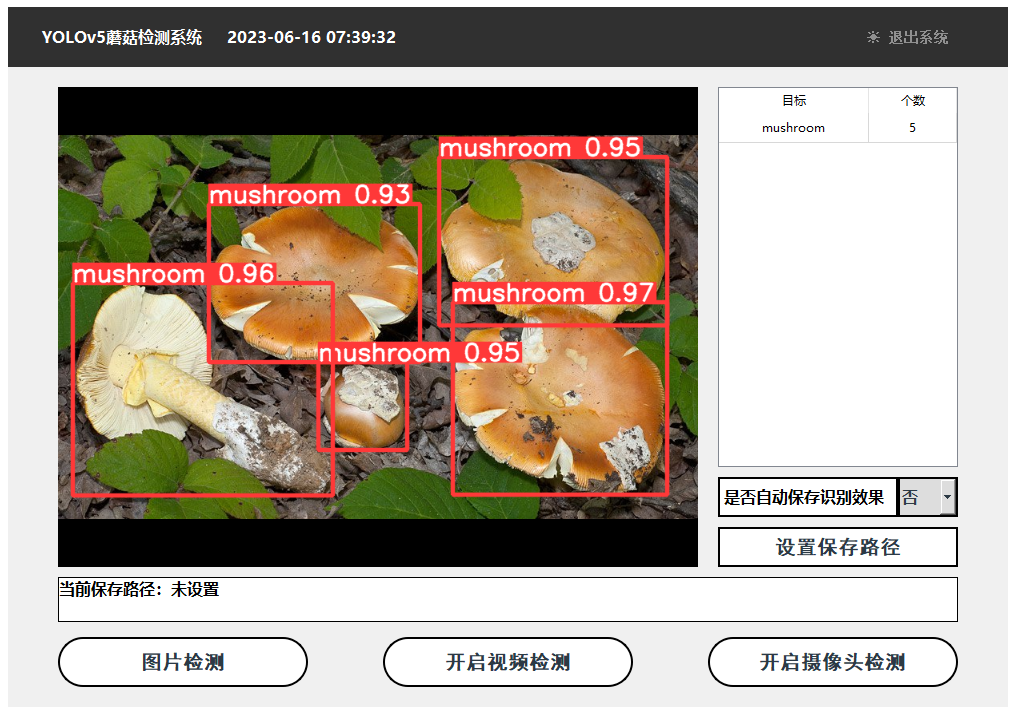This screenshot has height=714, width=1016.
Task: Start 图片检测 image detection
Action: coord(183,662)
